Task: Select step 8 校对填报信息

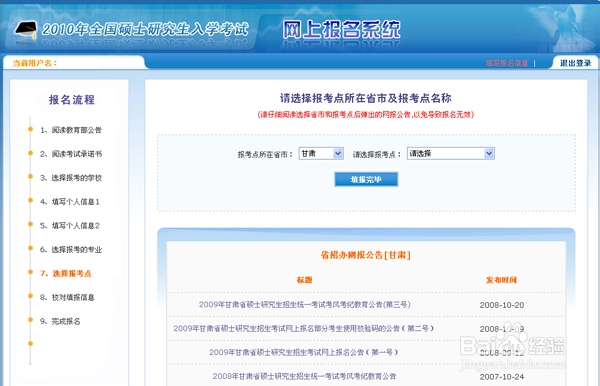Action: [x=67, y=297]
